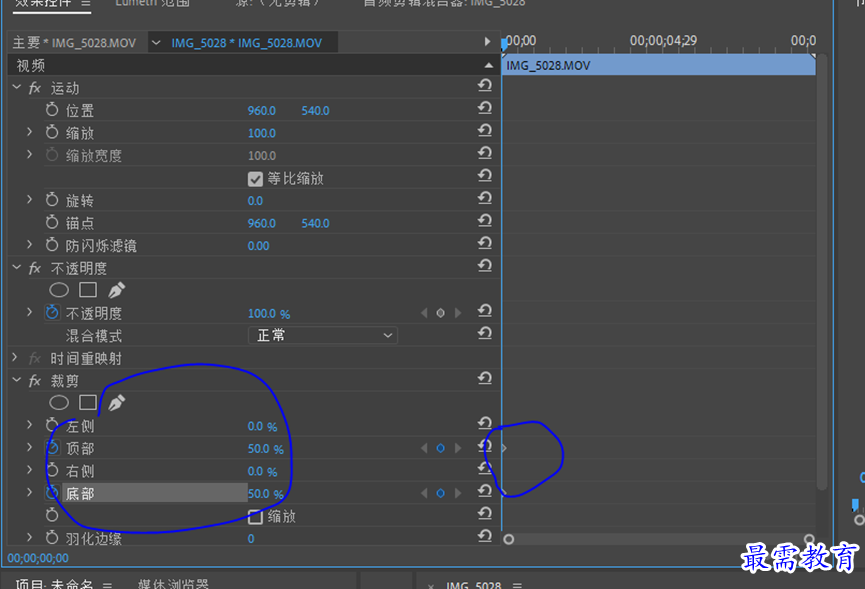Screen dimensions: 865x589
Task: Toggle animation stopwatch for 羽化边缘
Action: 52,538
